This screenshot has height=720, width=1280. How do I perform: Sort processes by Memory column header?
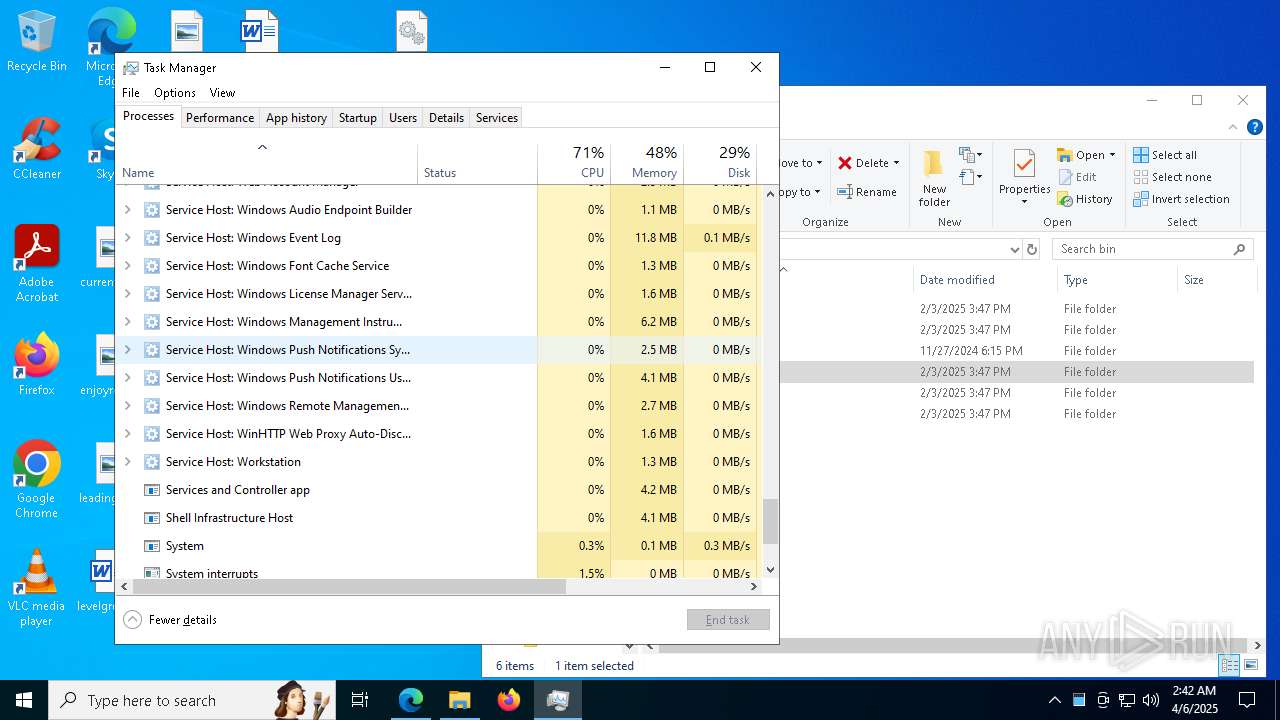point(647,163)
